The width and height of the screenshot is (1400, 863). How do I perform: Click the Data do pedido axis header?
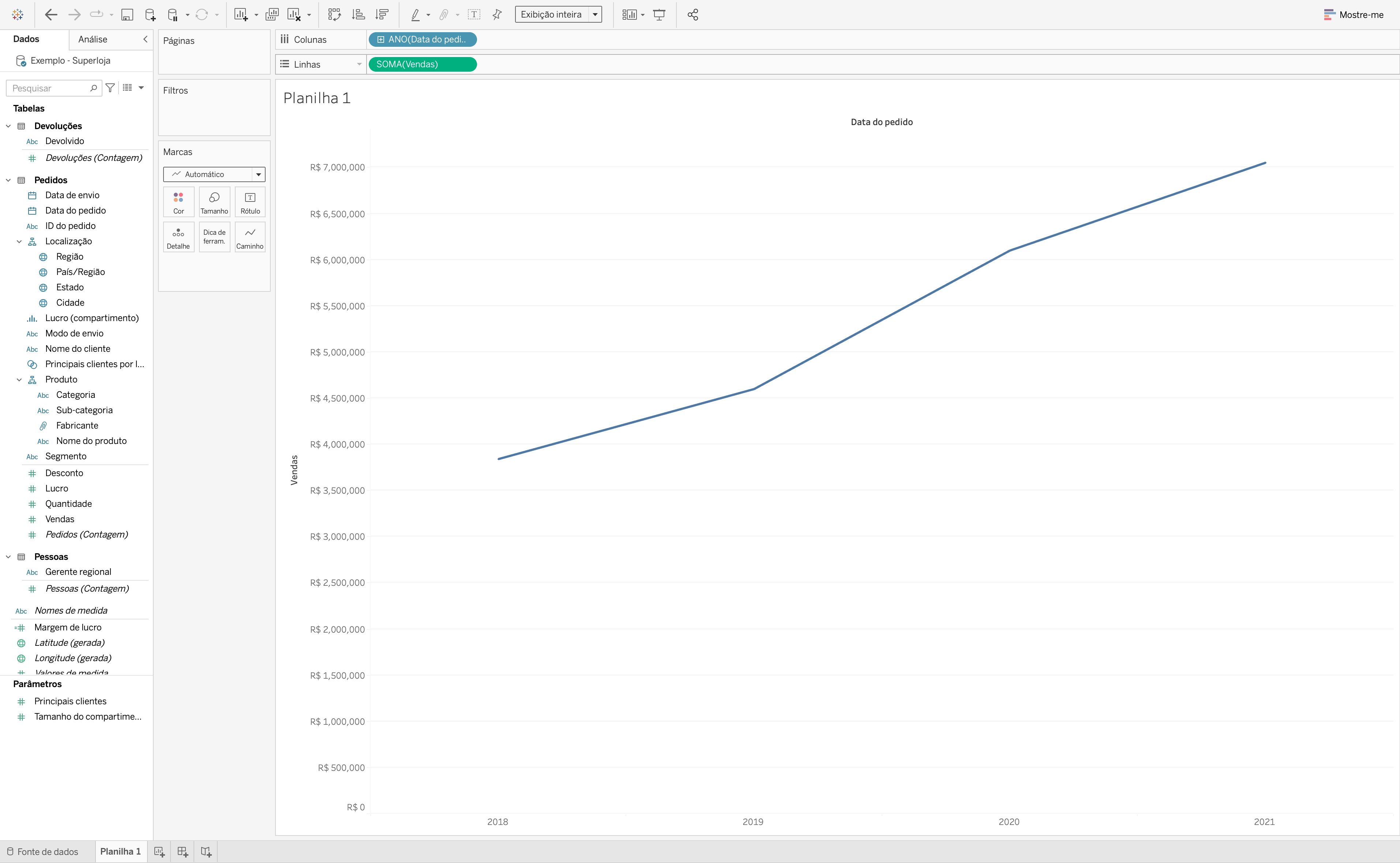pyautogui.click(x=882, y=122)
